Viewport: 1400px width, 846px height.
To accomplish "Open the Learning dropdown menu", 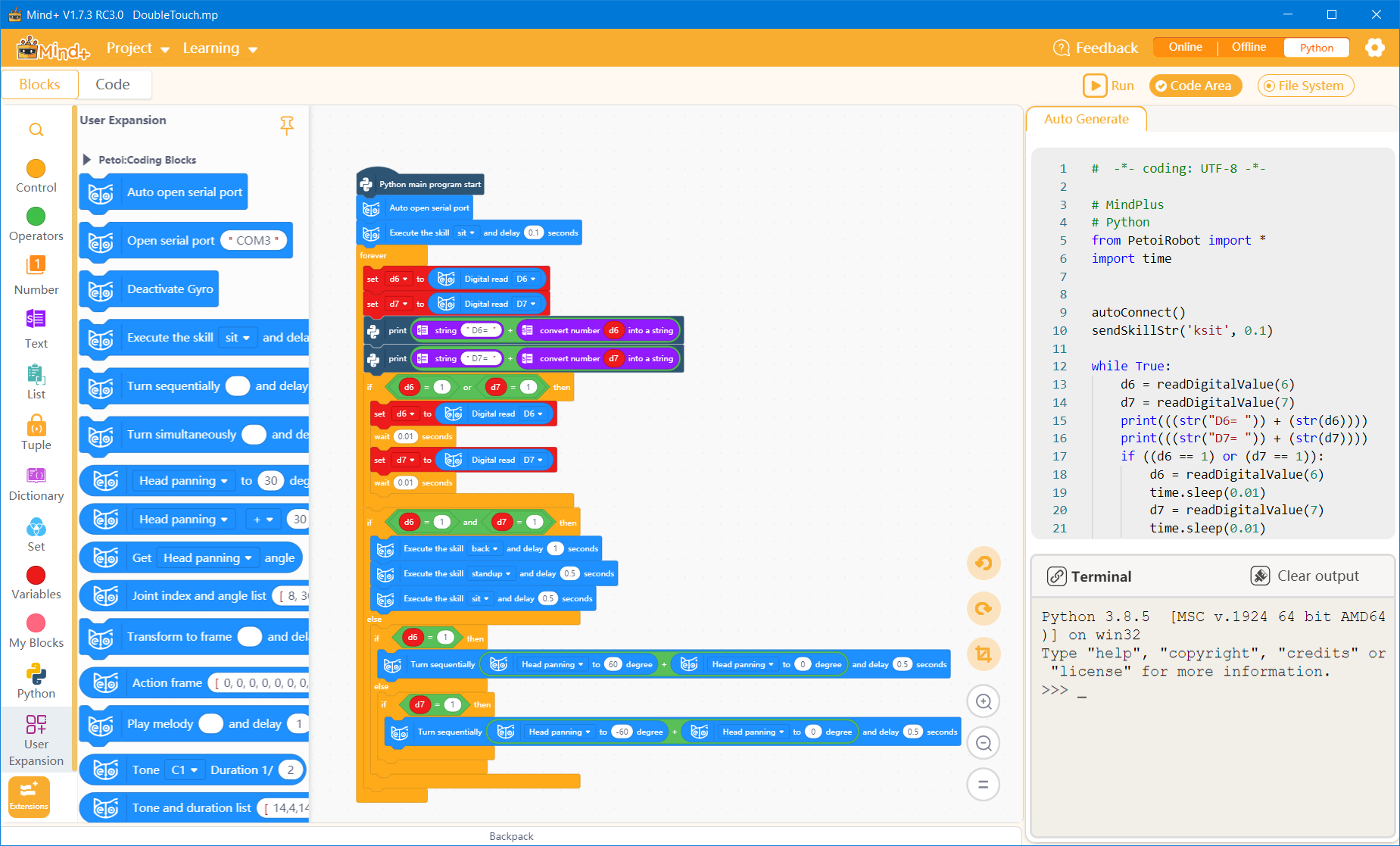I will coord(220,48).
